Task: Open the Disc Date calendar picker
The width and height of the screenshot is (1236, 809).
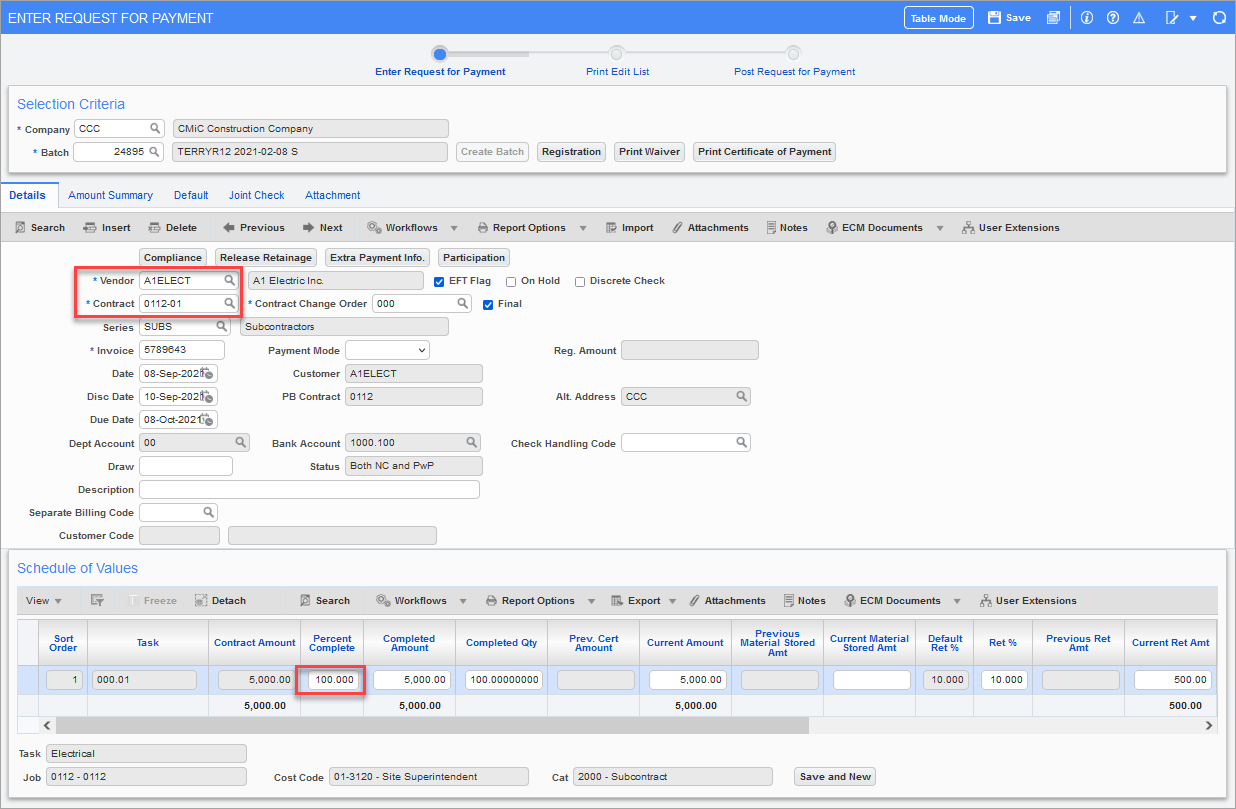Action: (207, 396)
